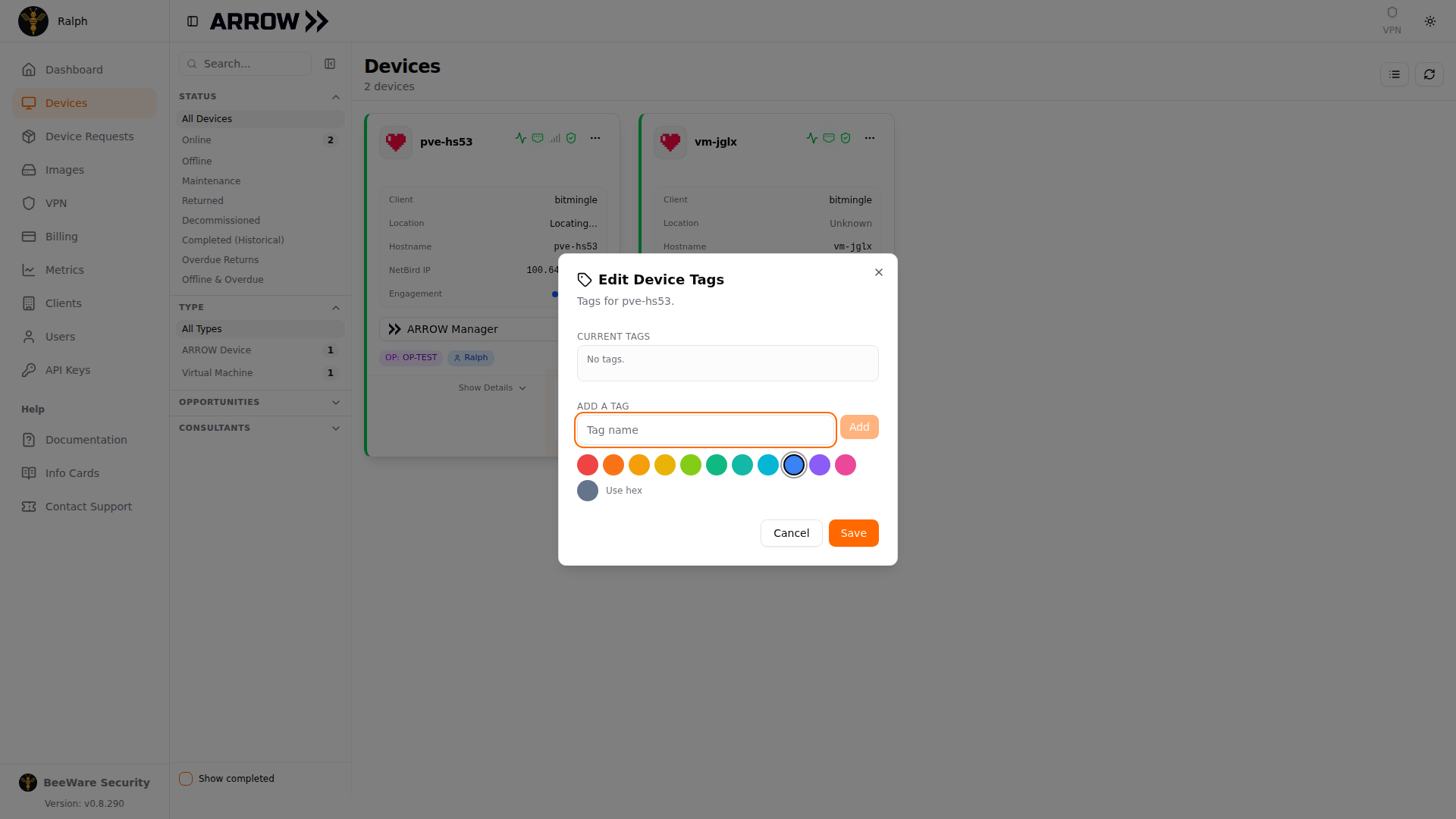Click the ARROW logo in header
This screenshot has width=1456, height=819.
tap(269, 21)
